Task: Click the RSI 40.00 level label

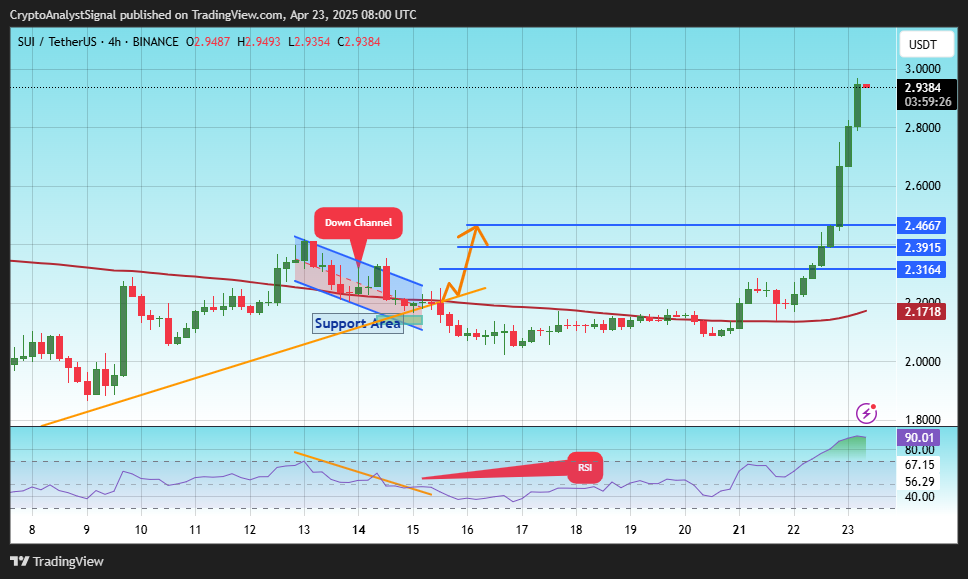Action: [x=919, y=497]
